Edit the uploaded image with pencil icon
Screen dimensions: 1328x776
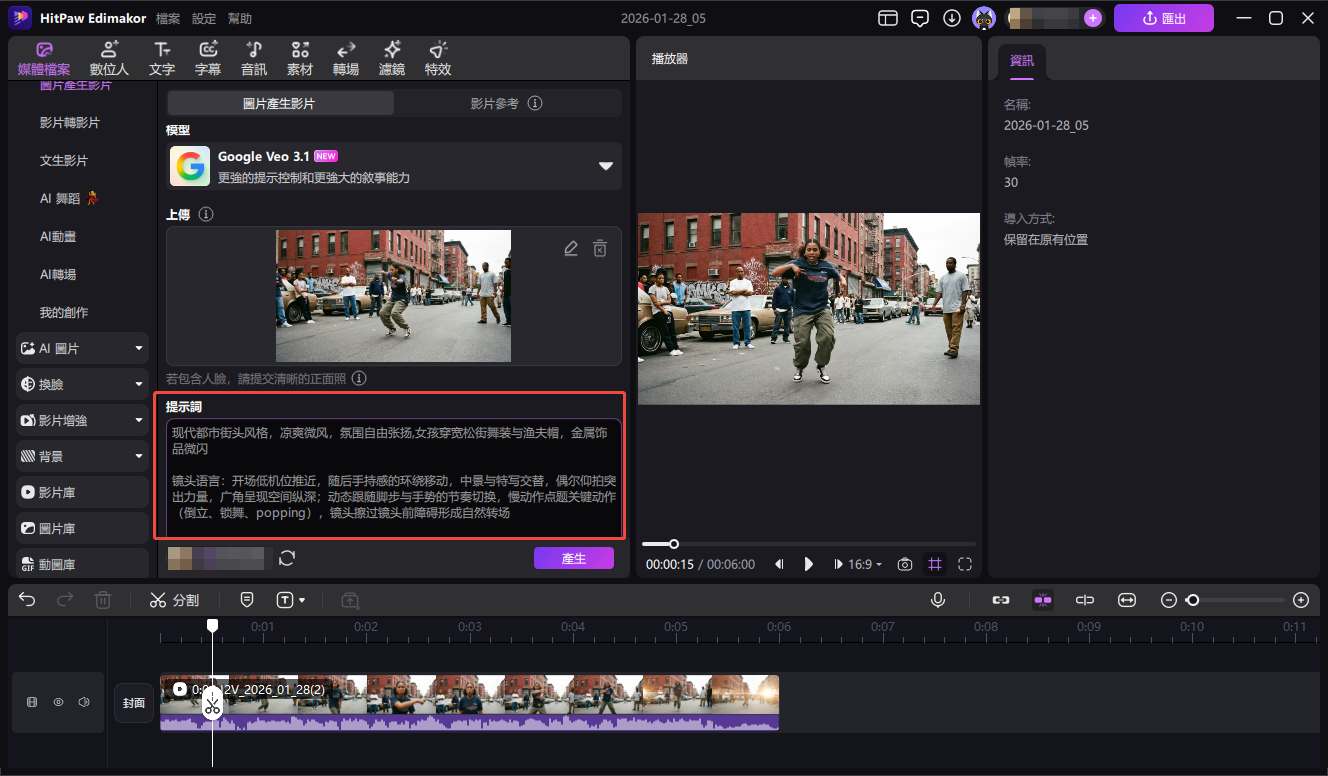click(x=571, y=249)
